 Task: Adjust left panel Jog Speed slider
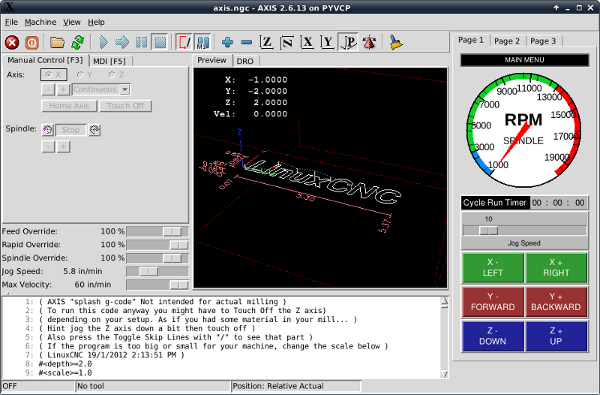pyautogui.click(x=157, y=271)
